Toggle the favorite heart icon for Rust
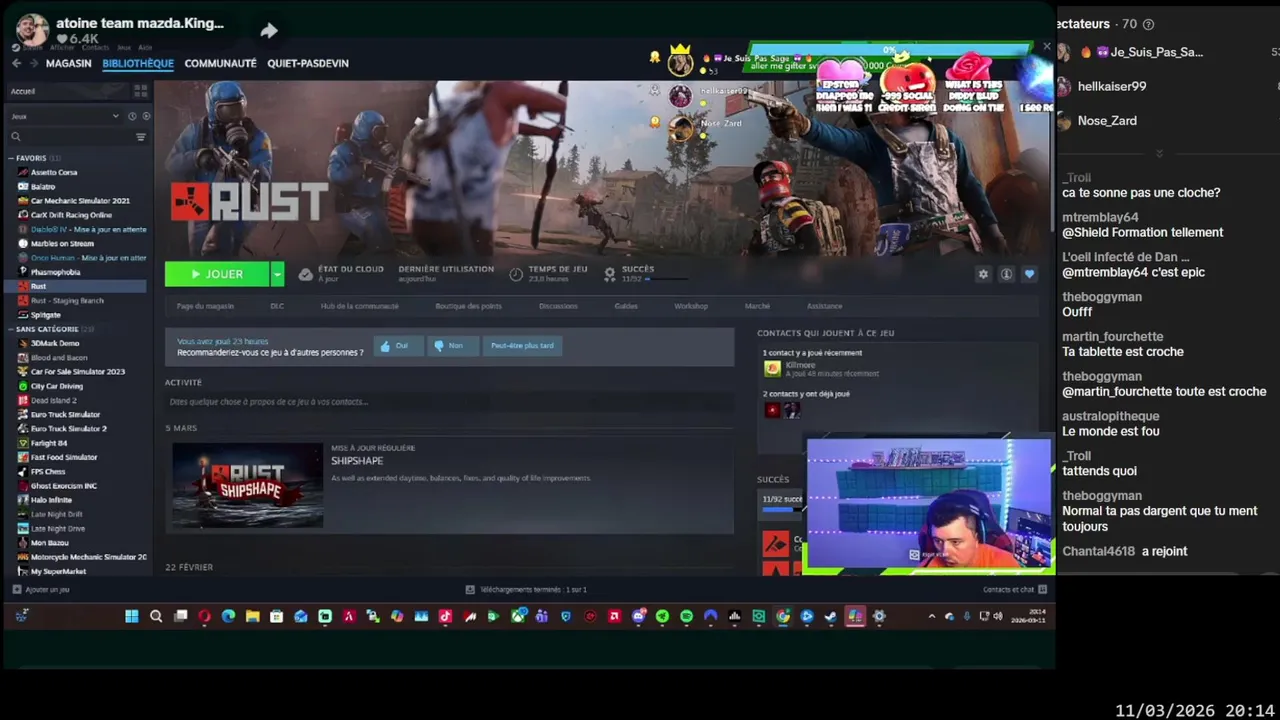The image size is (1280, 720). (x=1029, y=274)
